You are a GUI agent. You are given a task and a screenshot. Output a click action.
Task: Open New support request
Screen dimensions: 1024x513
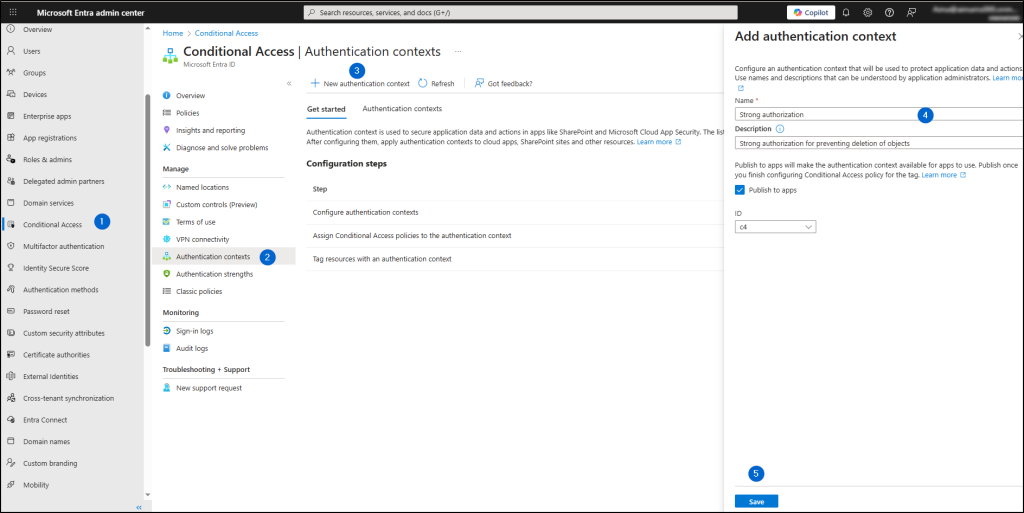click(208, 388)
